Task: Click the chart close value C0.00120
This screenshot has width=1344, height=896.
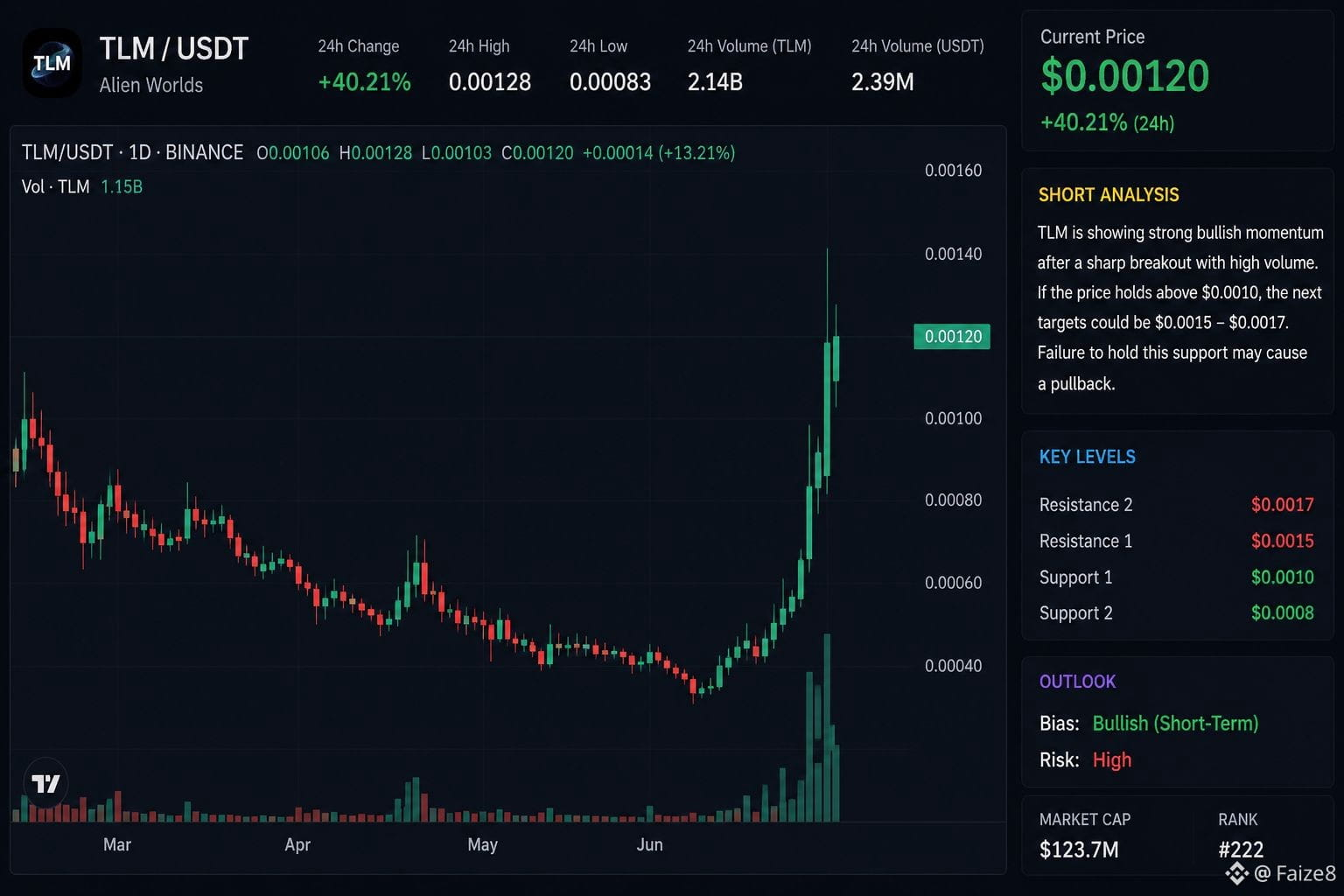Action: pyautogui.click(x=537, y=153)
